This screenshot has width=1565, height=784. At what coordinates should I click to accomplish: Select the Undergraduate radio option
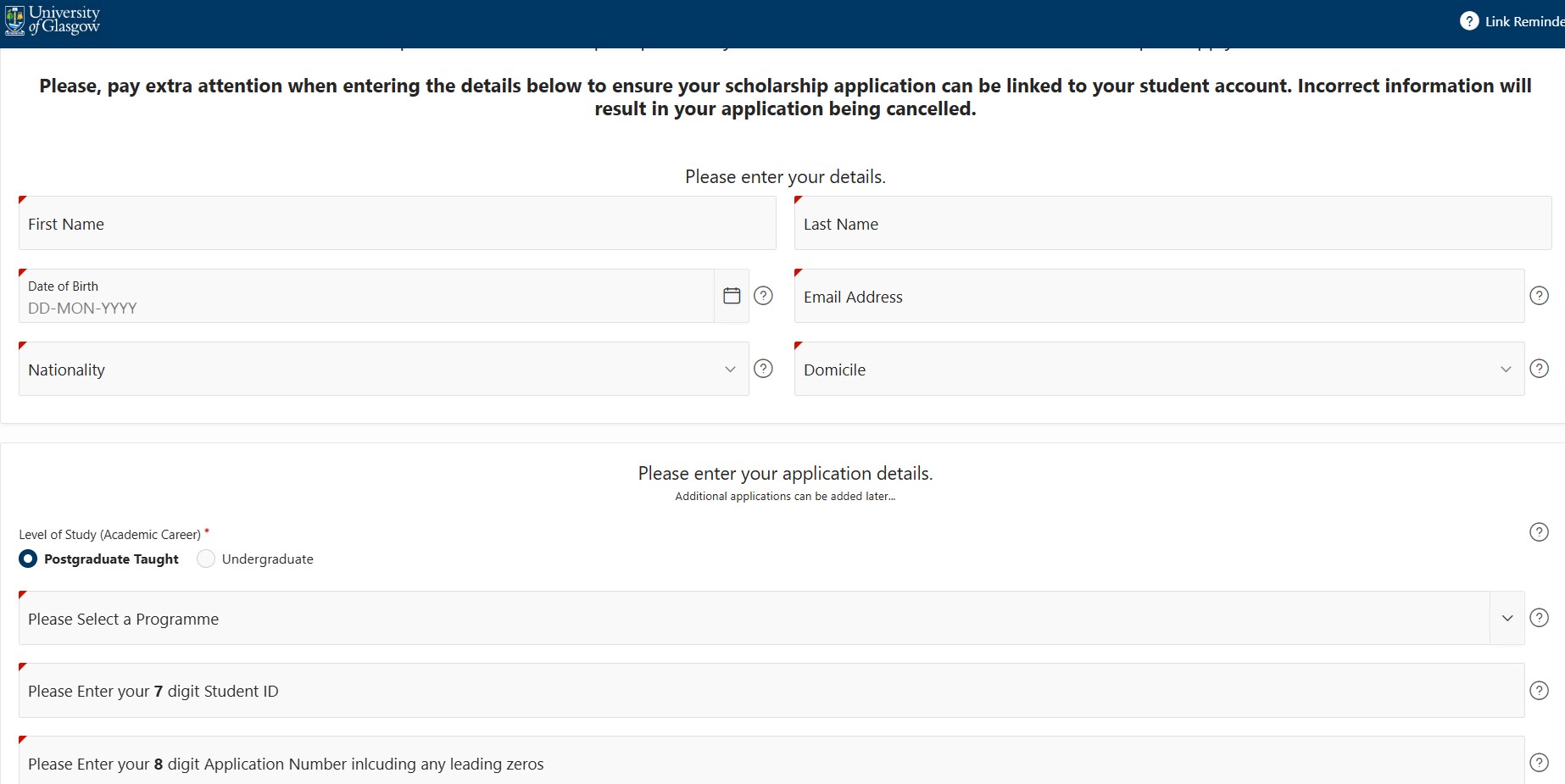206,559
